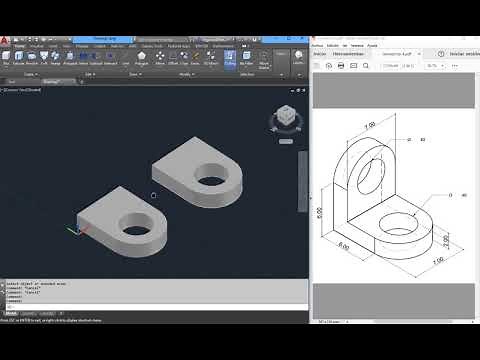Open Ventana menu in PDF reader
Screen dimensions: 480x360
pos(357,45)
